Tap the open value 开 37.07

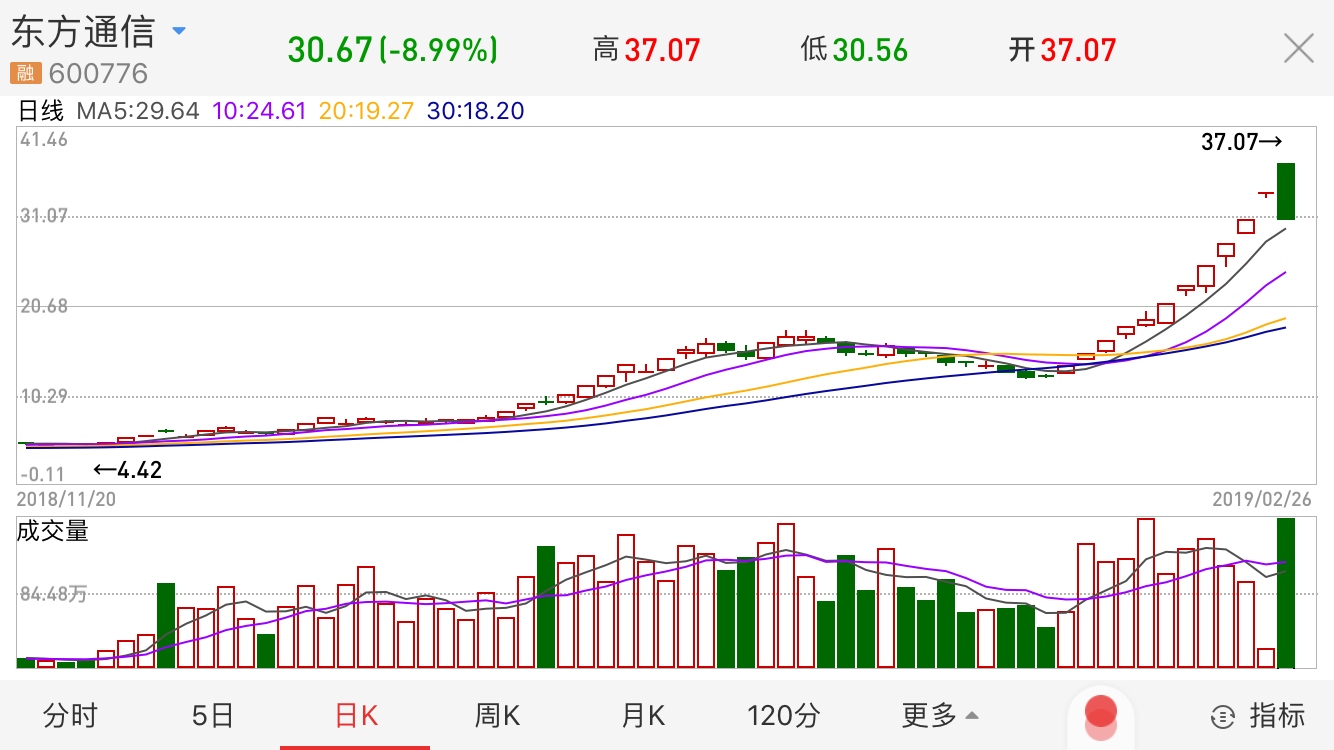click(1062, 50)
